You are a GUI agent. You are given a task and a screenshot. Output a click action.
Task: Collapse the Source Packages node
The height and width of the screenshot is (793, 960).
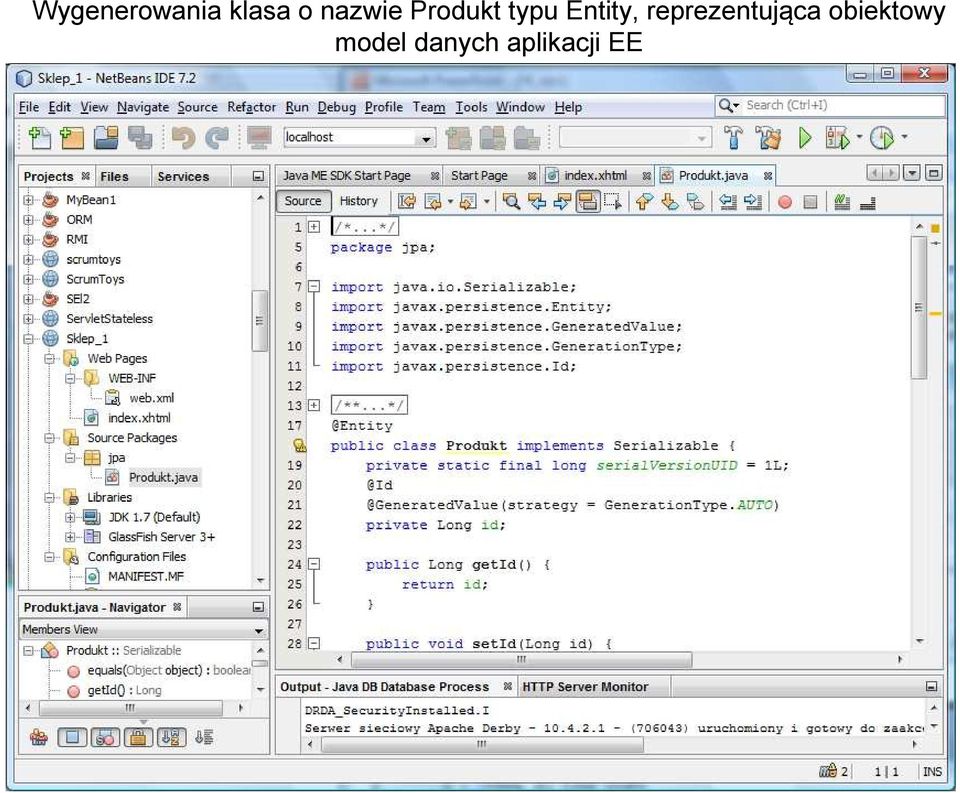click(49, 438)
